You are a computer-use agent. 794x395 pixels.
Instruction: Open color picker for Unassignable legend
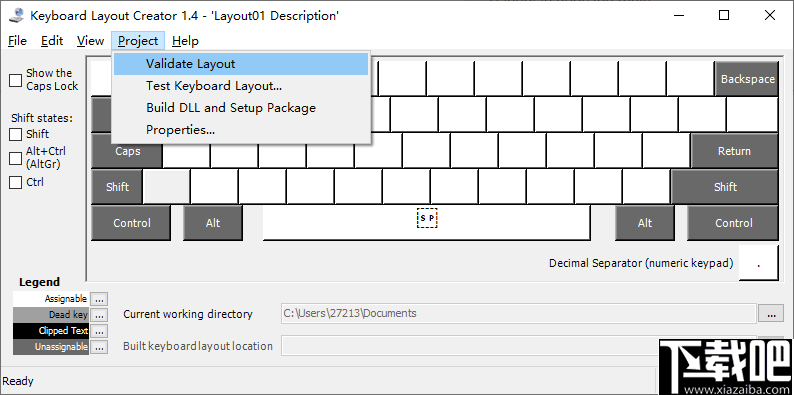point(99,347)
